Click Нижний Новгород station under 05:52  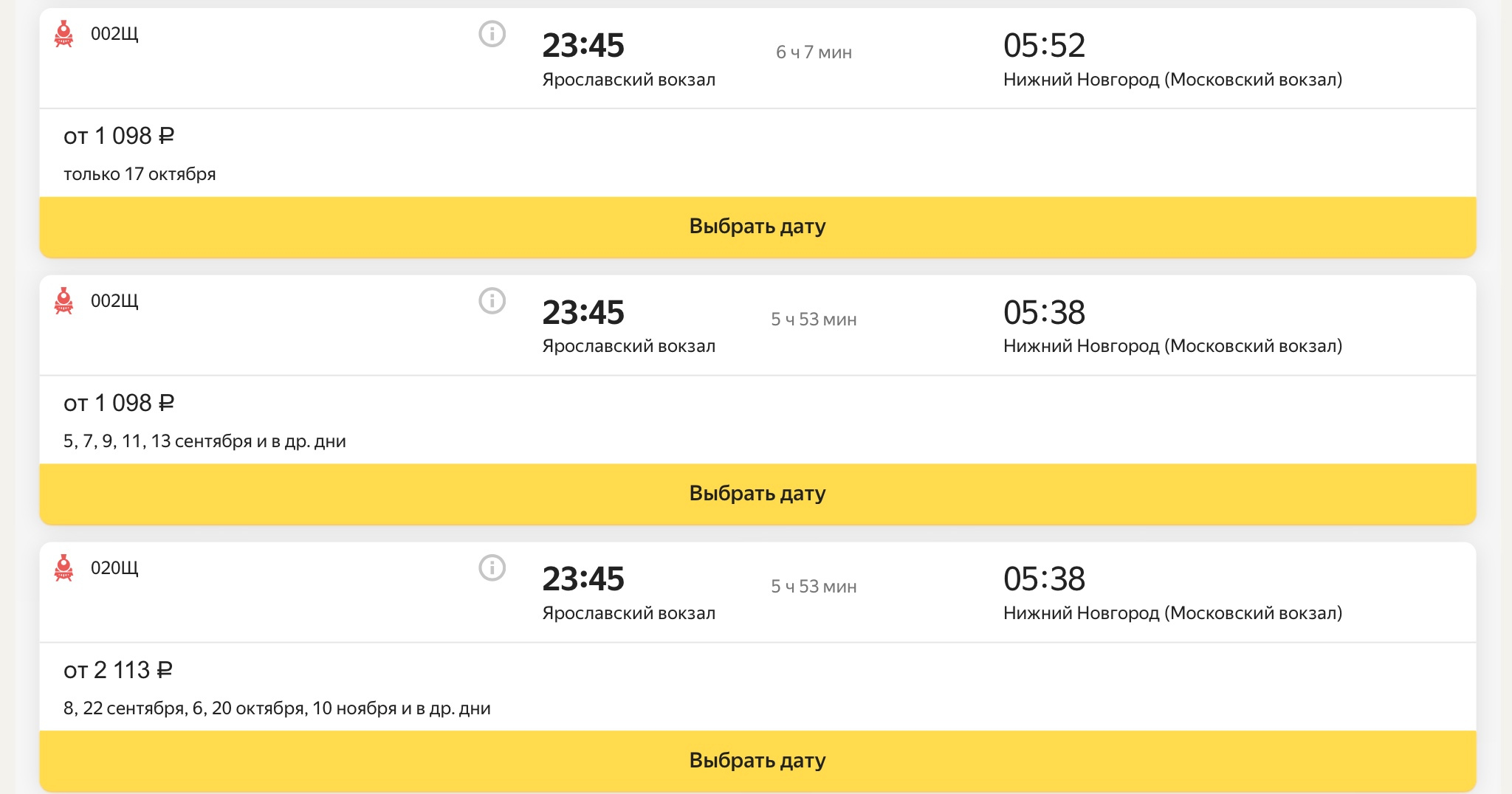[1172, 80]
